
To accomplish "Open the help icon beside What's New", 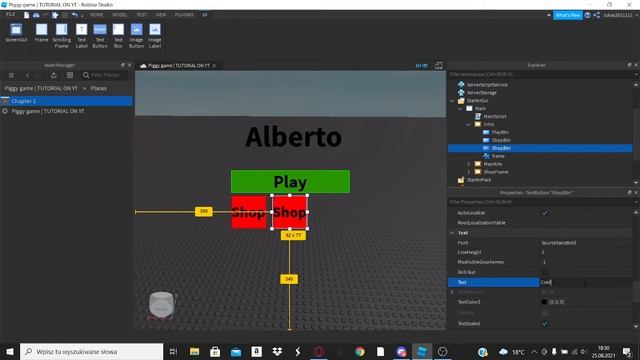I will 587,15.
